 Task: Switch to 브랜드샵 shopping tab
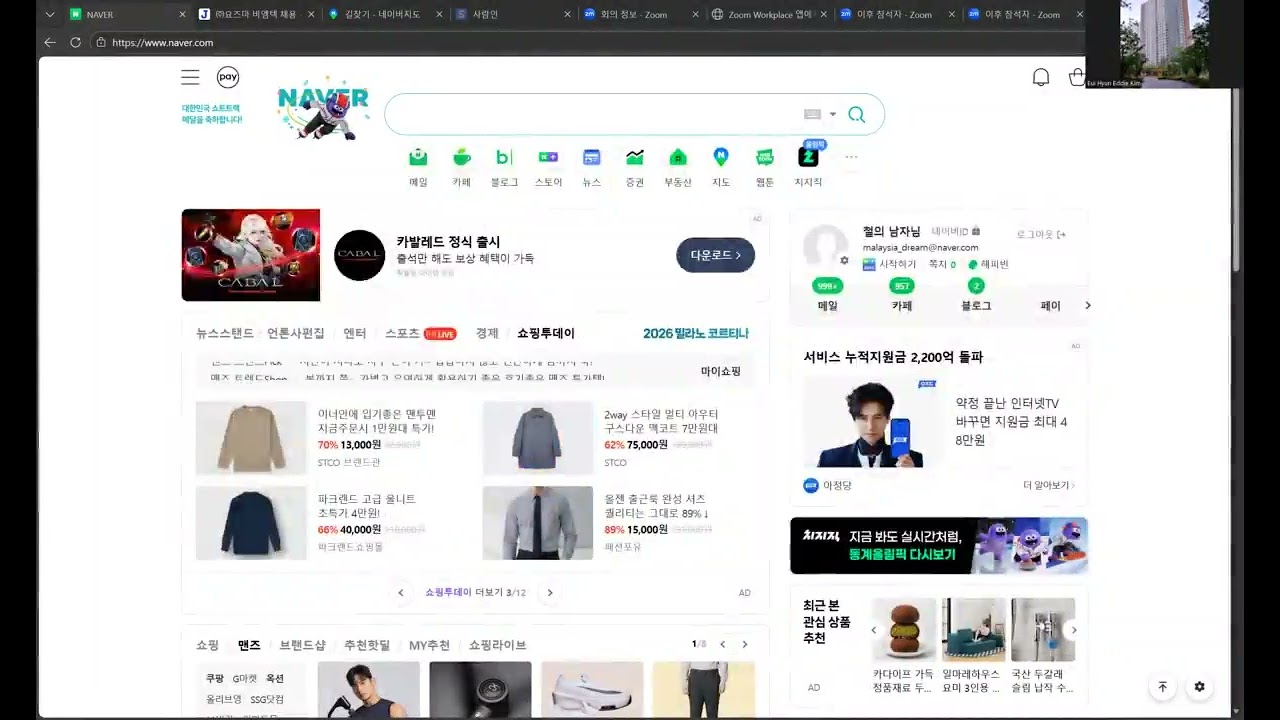tap(302, 645)
